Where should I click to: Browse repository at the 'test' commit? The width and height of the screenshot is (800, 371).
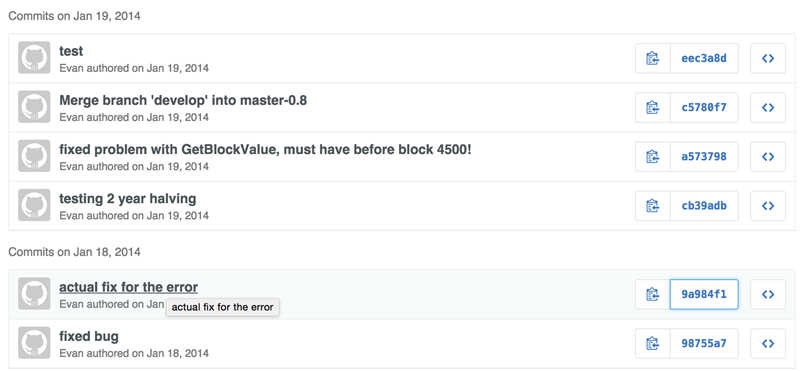(x=768, y=58)
